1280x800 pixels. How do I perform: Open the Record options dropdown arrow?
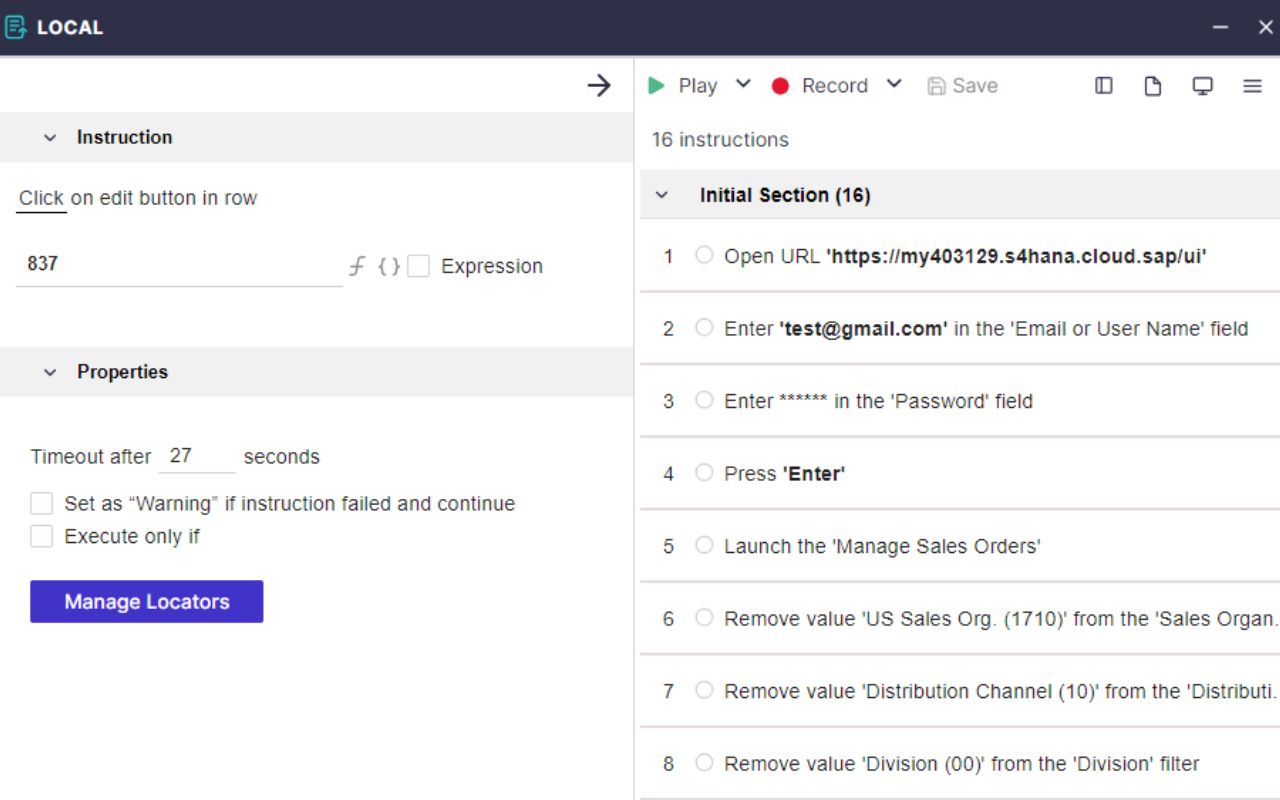[x=894, y=84]
